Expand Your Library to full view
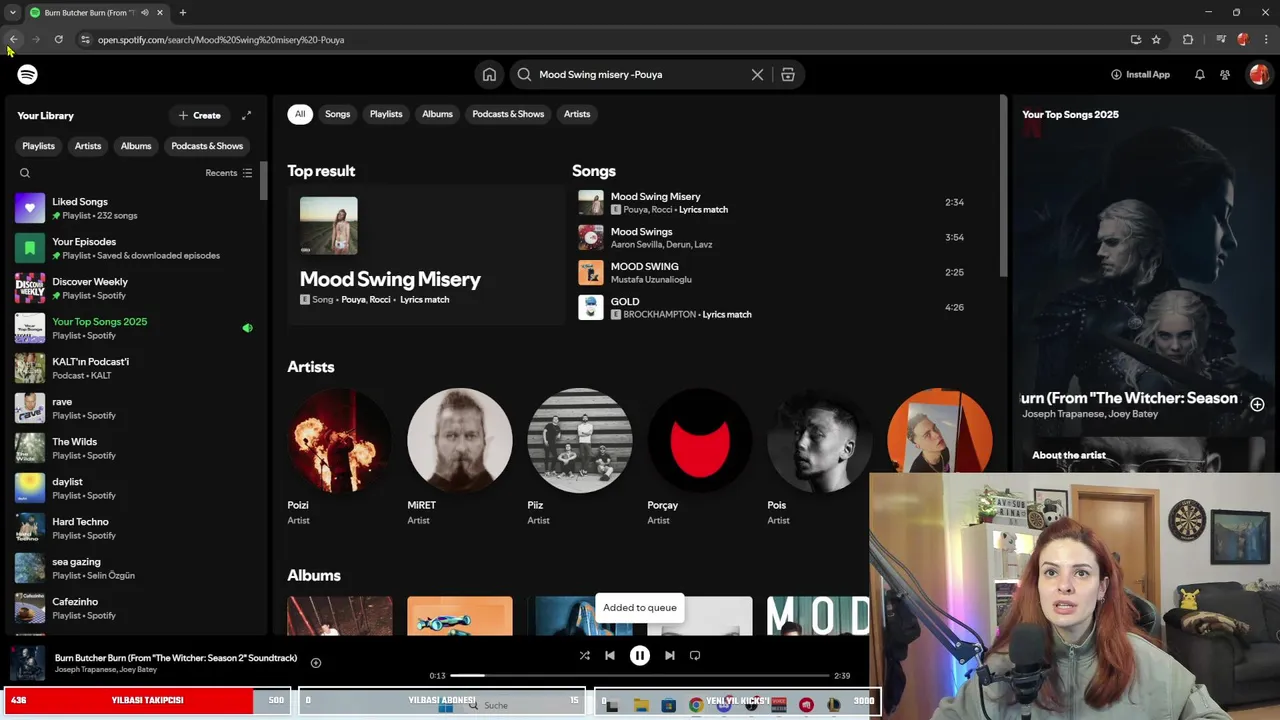Image resolution: width=1280 pixels, height=720 pixels. (246, 115)
